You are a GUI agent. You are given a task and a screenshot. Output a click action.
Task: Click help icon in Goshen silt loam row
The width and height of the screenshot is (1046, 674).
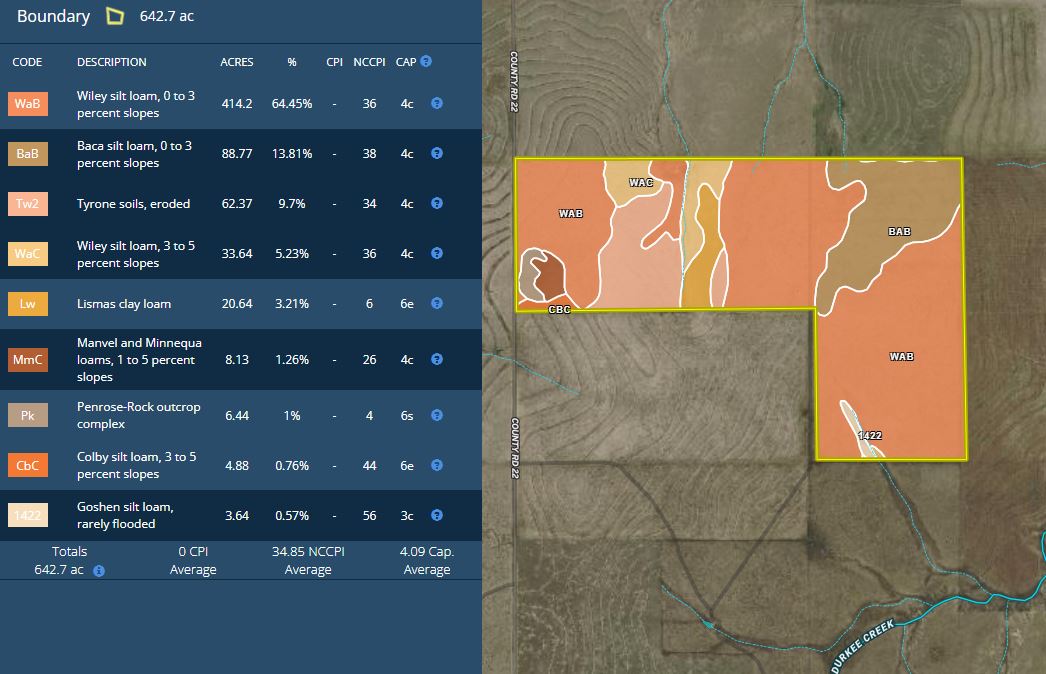(436, 515)
